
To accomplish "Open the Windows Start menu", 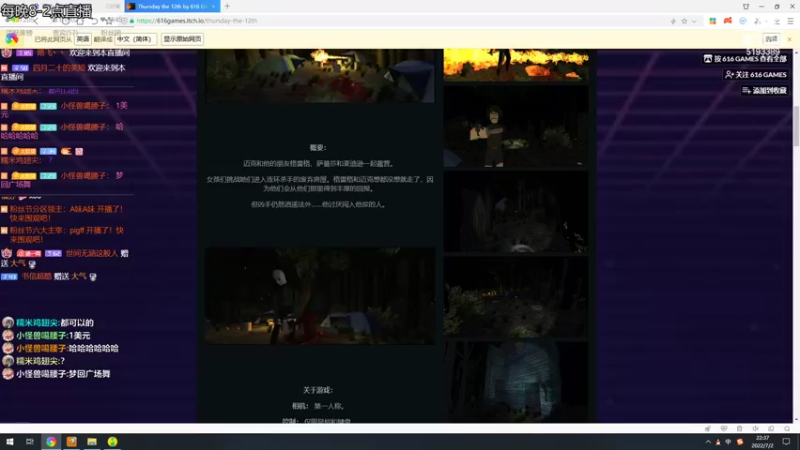I will [x=10, y=442].
